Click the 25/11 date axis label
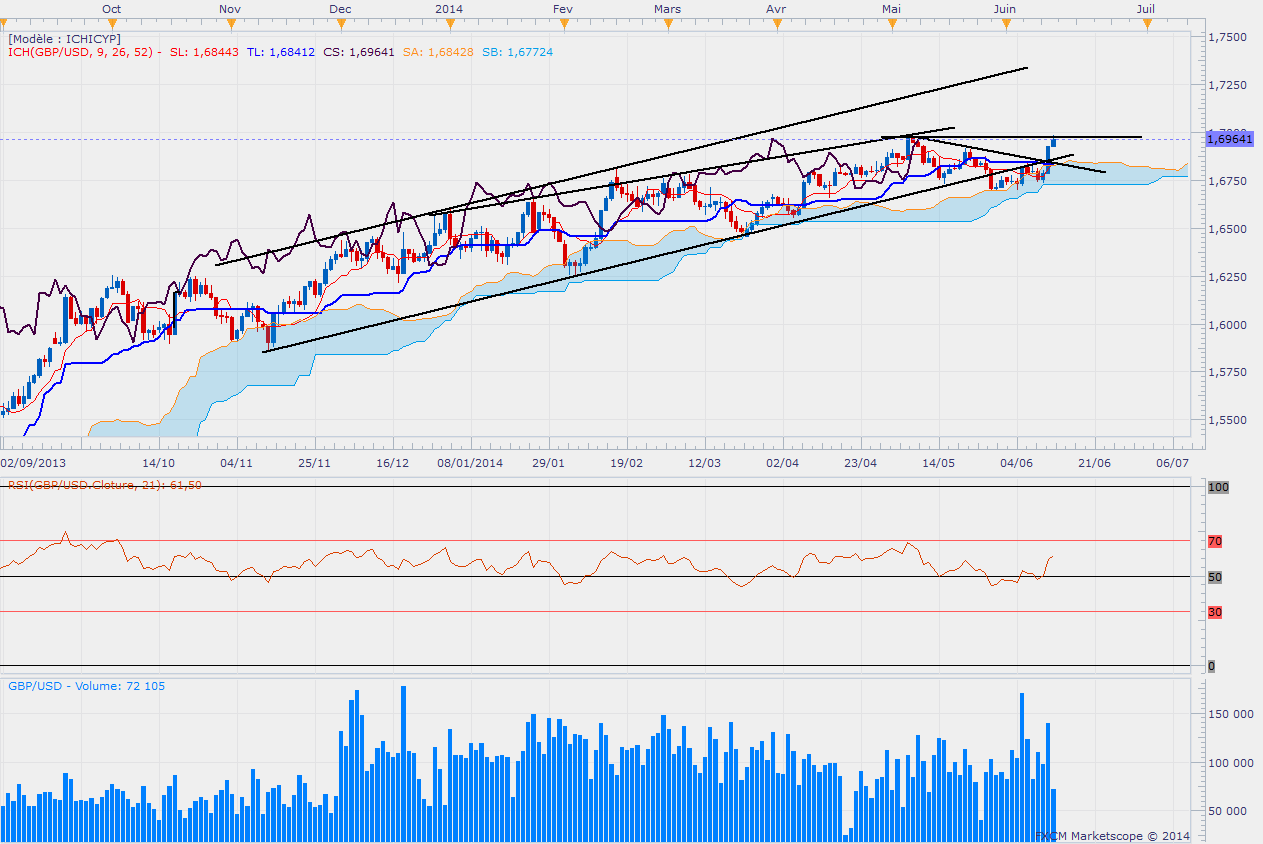This screenshot has height=844, width=1263. [314, 463]
